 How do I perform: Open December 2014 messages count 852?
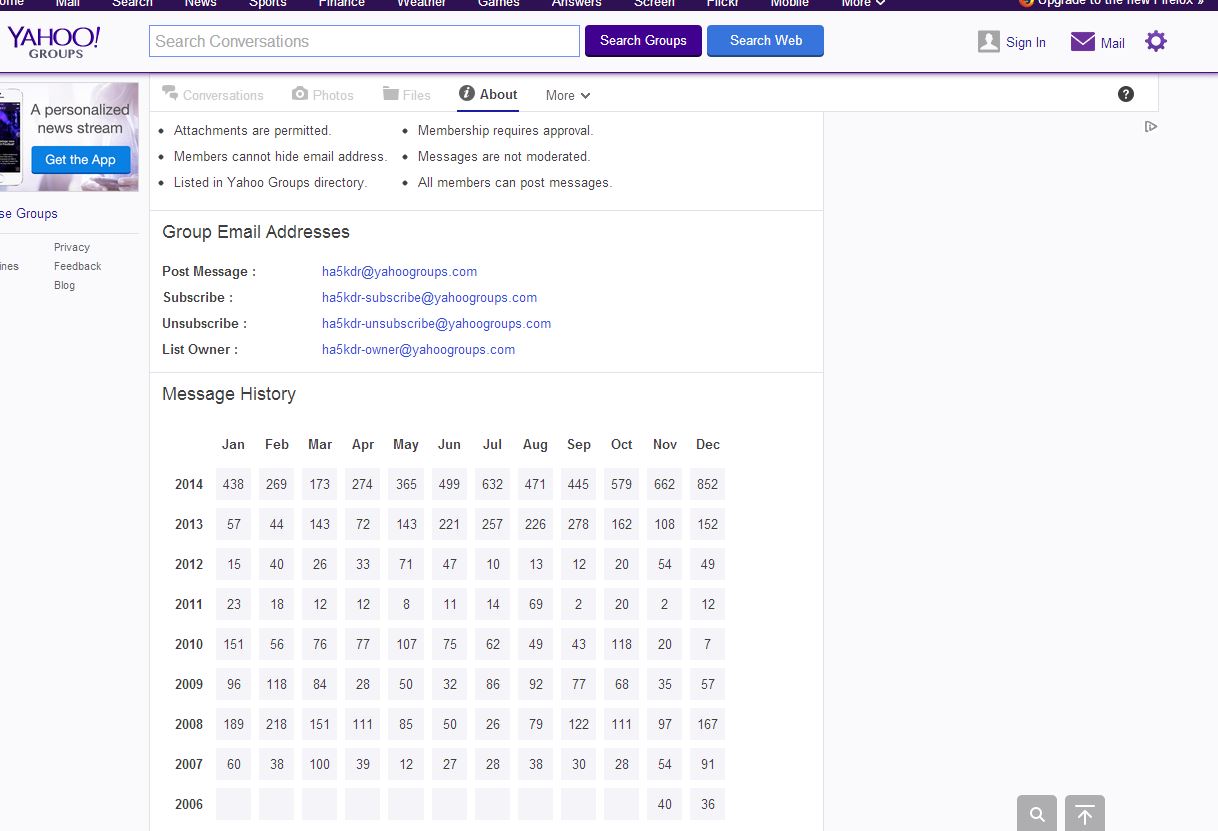(707, 484)
